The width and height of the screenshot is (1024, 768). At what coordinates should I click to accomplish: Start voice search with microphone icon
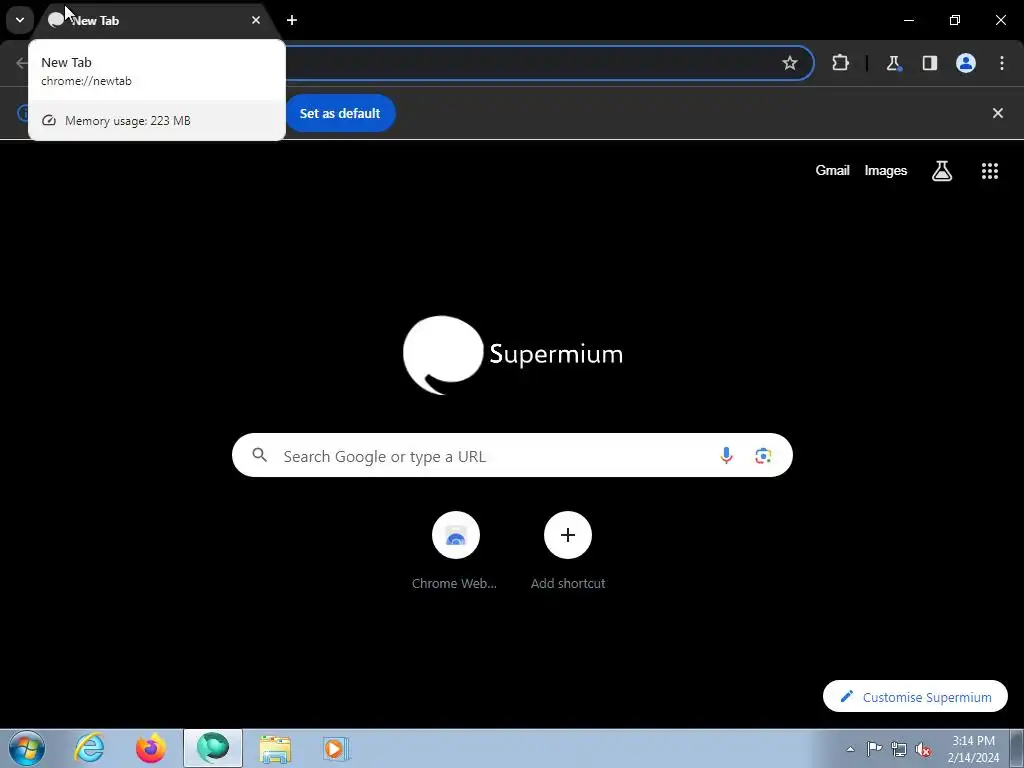(x=726, y=455)
